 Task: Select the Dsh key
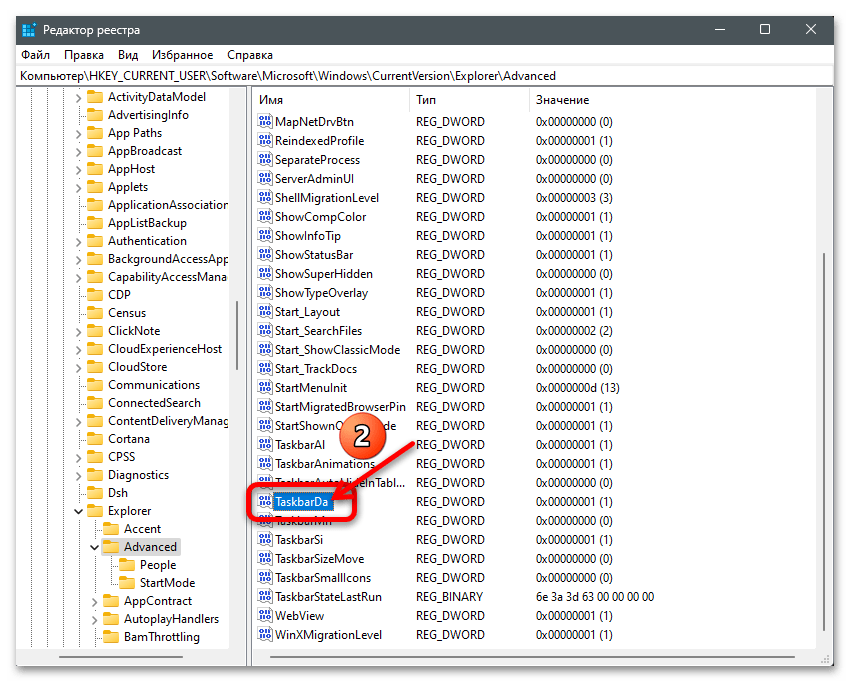tap(118, 492)
